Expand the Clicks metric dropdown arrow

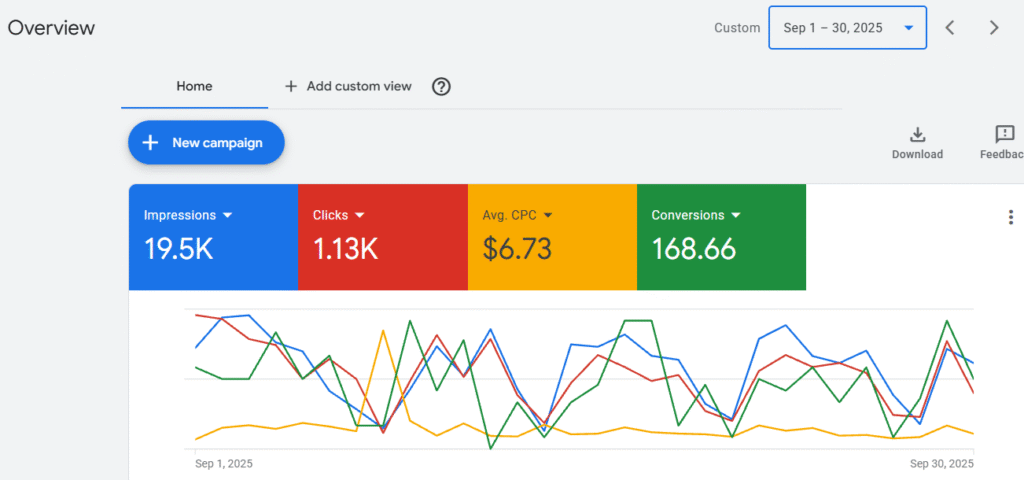click(360, 215)
